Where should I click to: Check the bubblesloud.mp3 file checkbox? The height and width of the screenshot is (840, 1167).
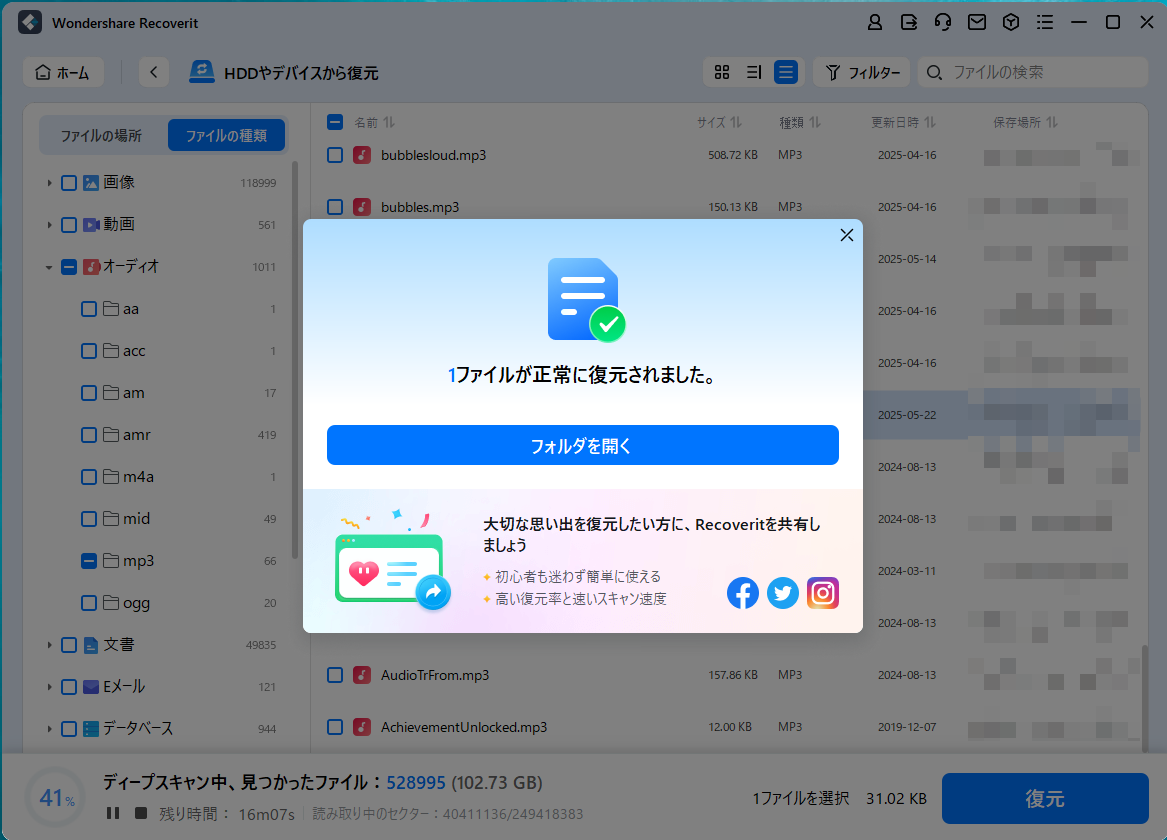point(335,155)
